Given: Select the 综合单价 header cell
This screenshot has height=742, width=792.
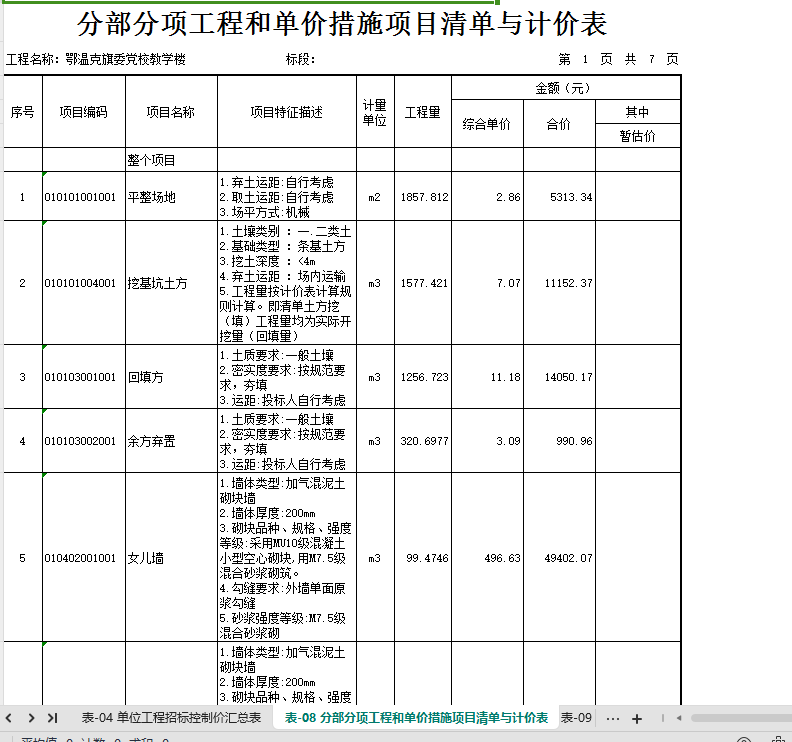Looking at the screenshot, I should (487, 124).
